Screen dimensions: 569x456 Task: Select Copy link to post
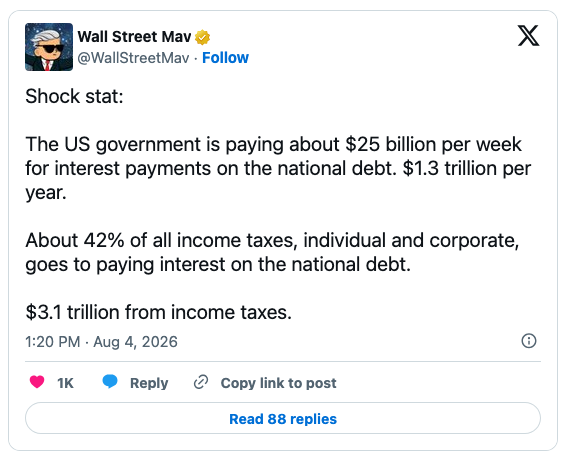click(278, 383)
